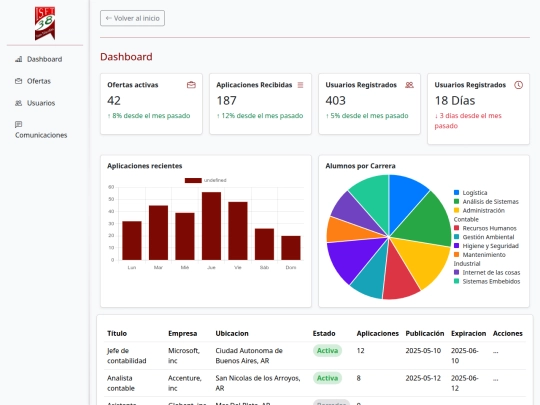Click the Ofertas briefcase icon in sidebar
540x405 pixels.
(19, 81)
